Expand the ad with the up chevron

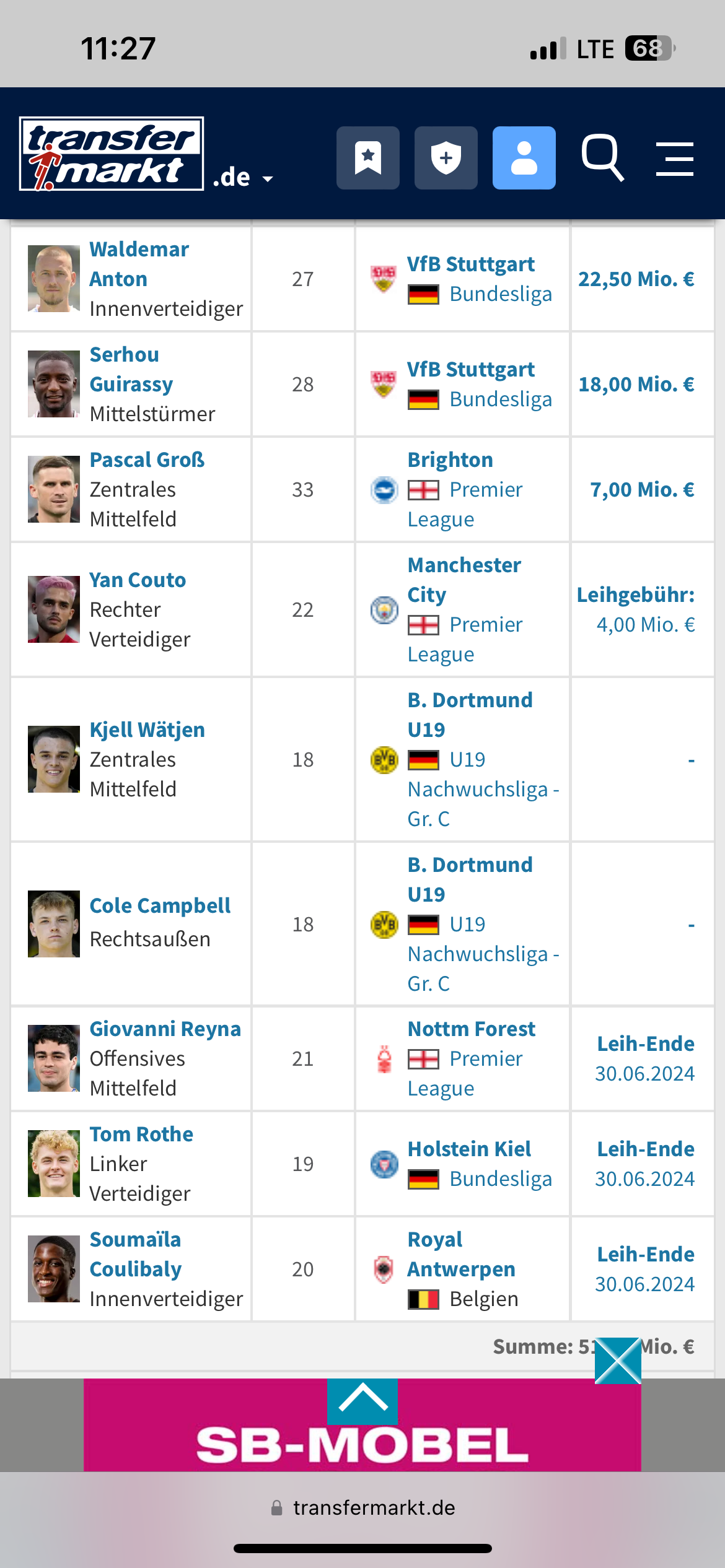tap(362, 1401)
